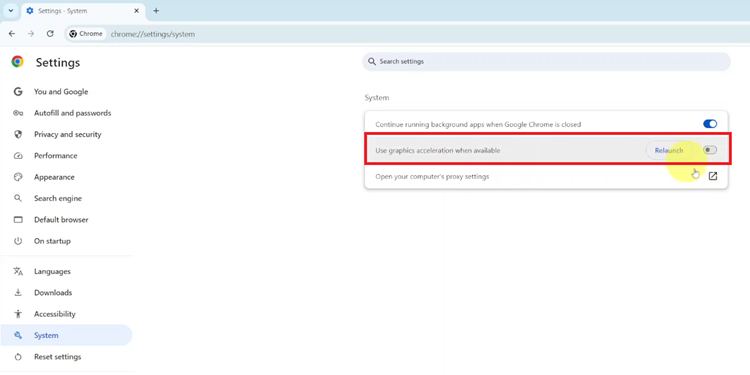Image resolution: width=750 pixels, height=375 pixels.
Task: Click the Settings page title
Action: [58, 63]
